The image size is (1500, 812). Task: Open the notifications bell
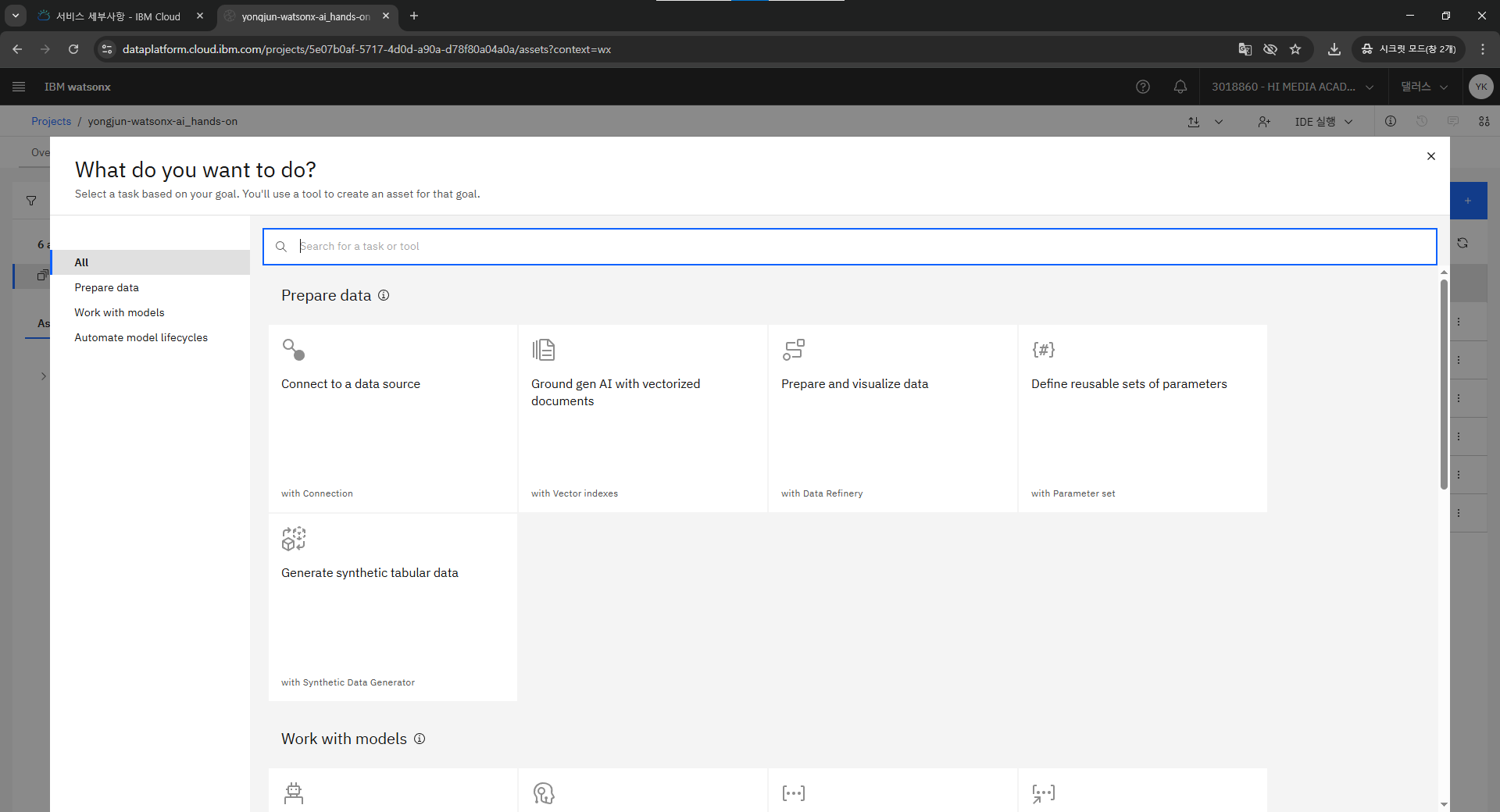[x=1180, y=87]
